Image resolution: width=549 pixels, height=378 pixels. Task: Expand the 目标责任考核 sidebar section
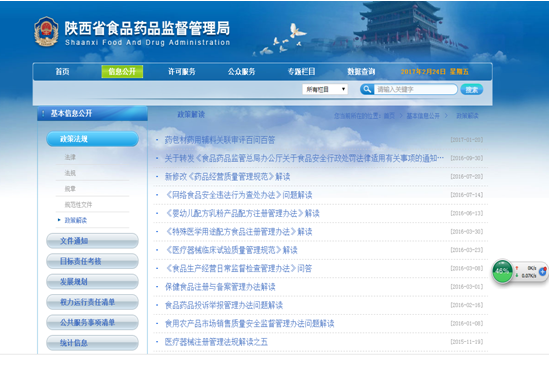point(92,261)
